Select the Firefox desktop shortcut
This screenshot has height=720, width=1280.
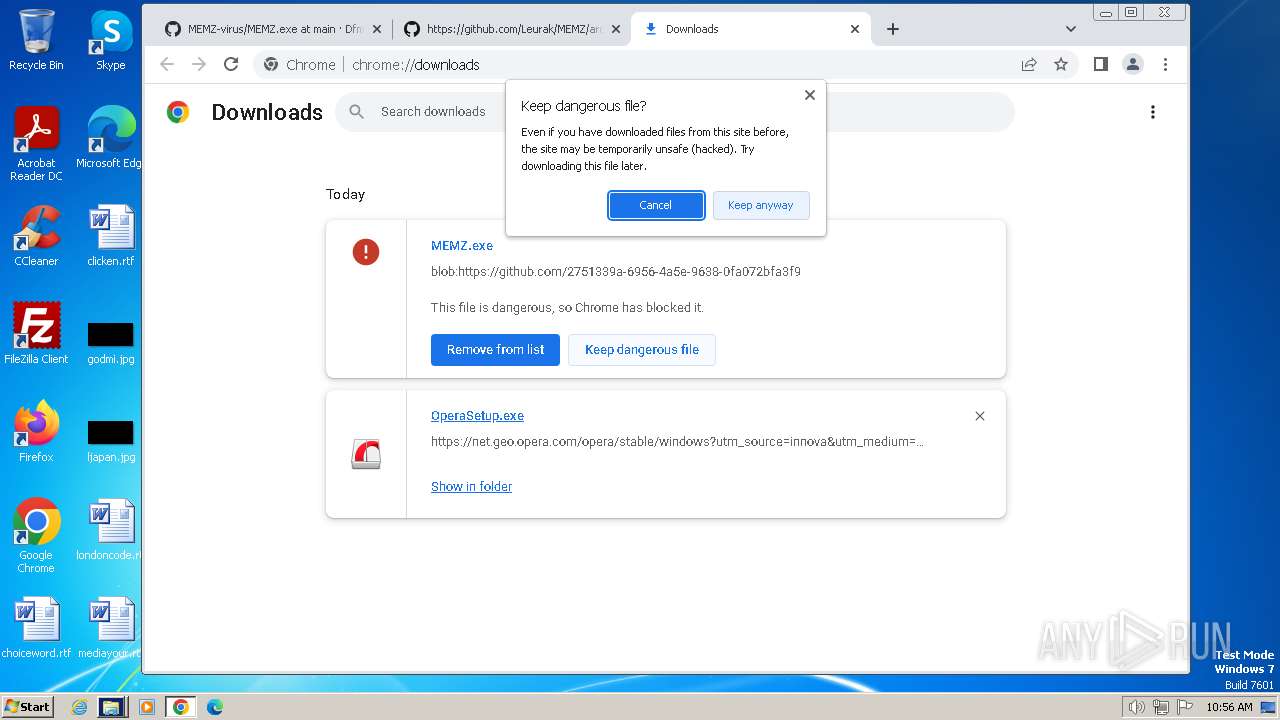click(x=36, y=432)
